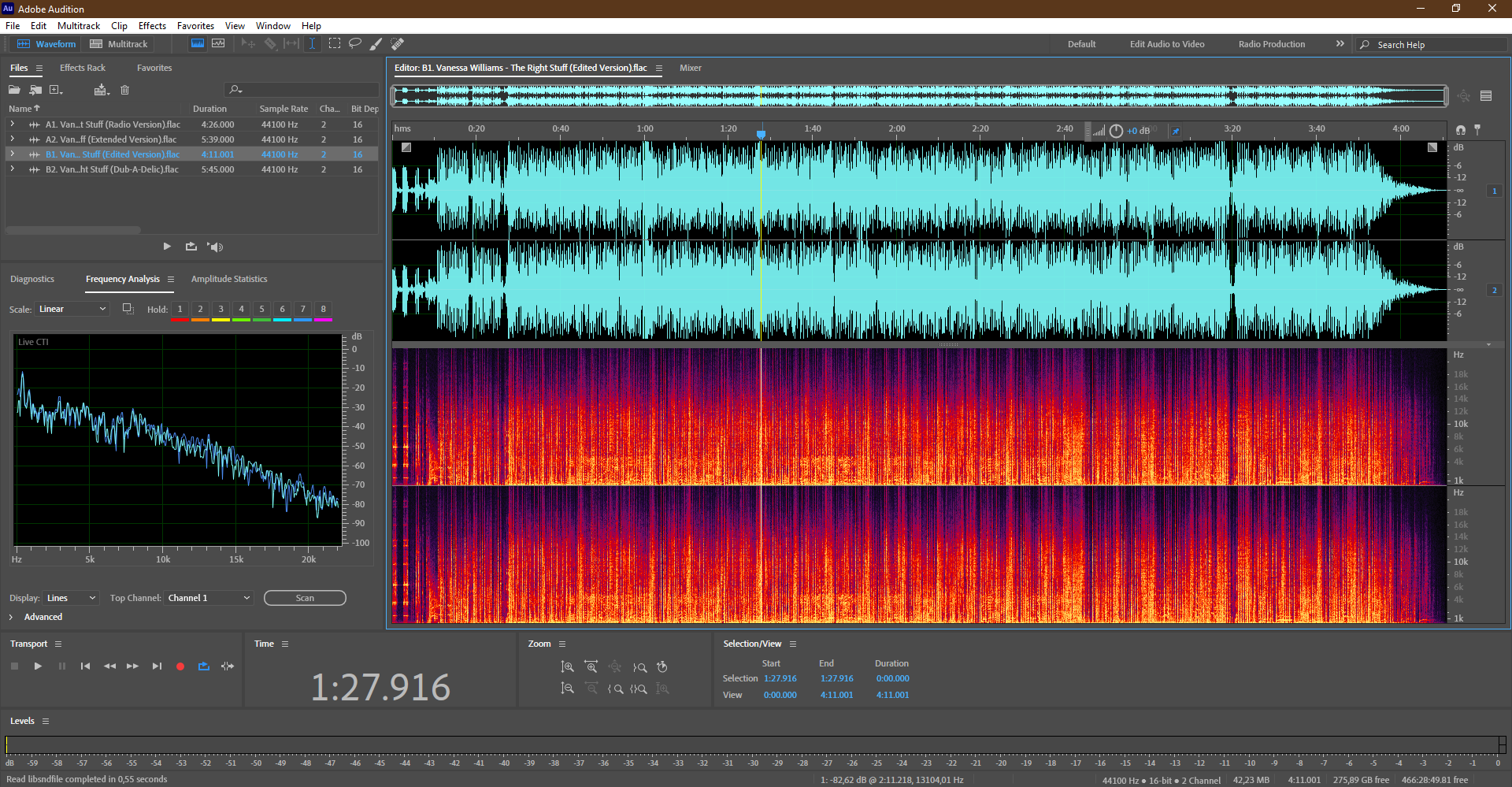Viewport: 1512px width, 787px height.
Task: Toggle the Spectral Pitch Display
Action: [218, 44]
